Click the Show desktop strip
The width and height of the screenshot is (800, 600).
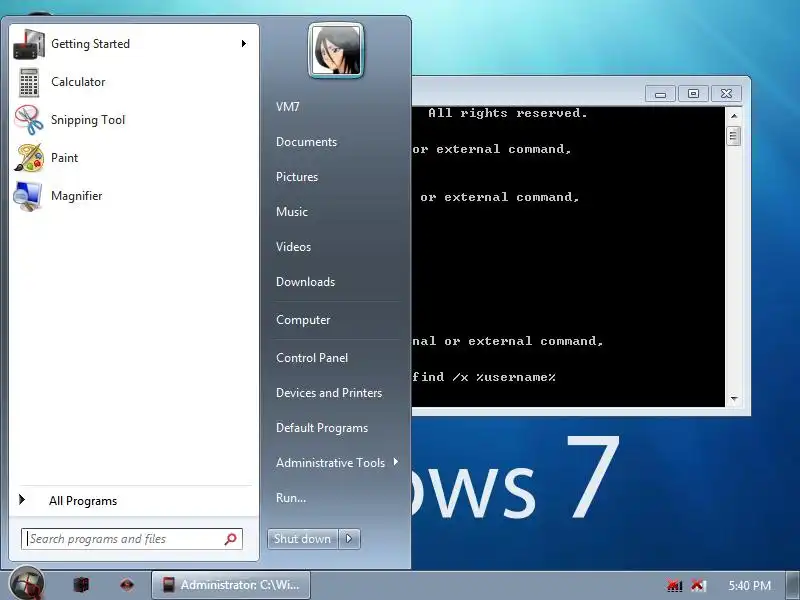tap(793, 585)
